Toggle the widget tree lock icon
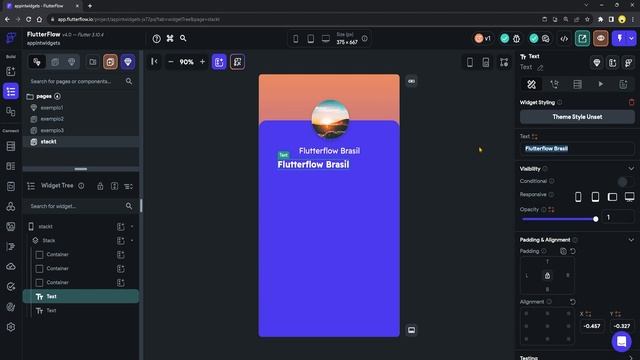 100,186
